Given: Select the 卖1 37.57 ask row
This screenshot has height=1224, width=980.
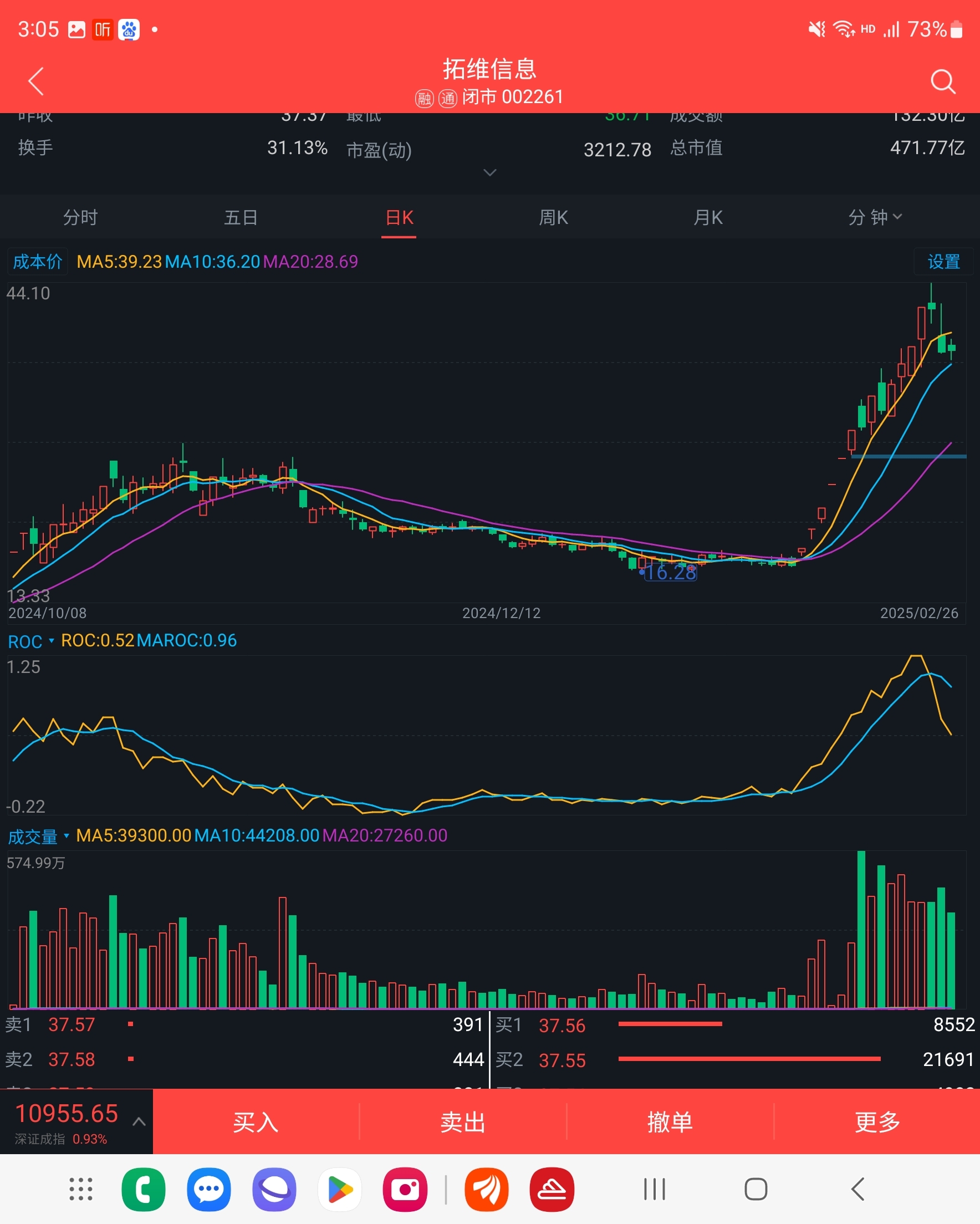Looking at the screenshot, I should [244, 1024].
